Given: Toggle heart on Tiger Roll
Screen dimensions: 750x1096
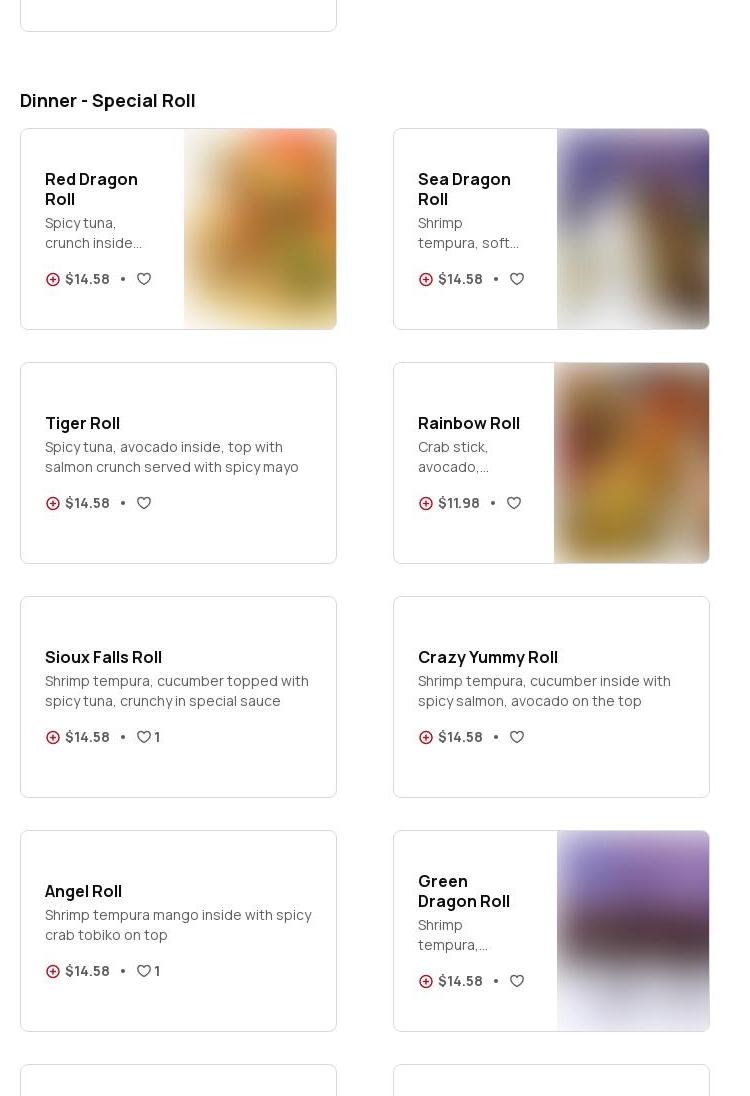Looking at the screenshot, I should 144,504.
